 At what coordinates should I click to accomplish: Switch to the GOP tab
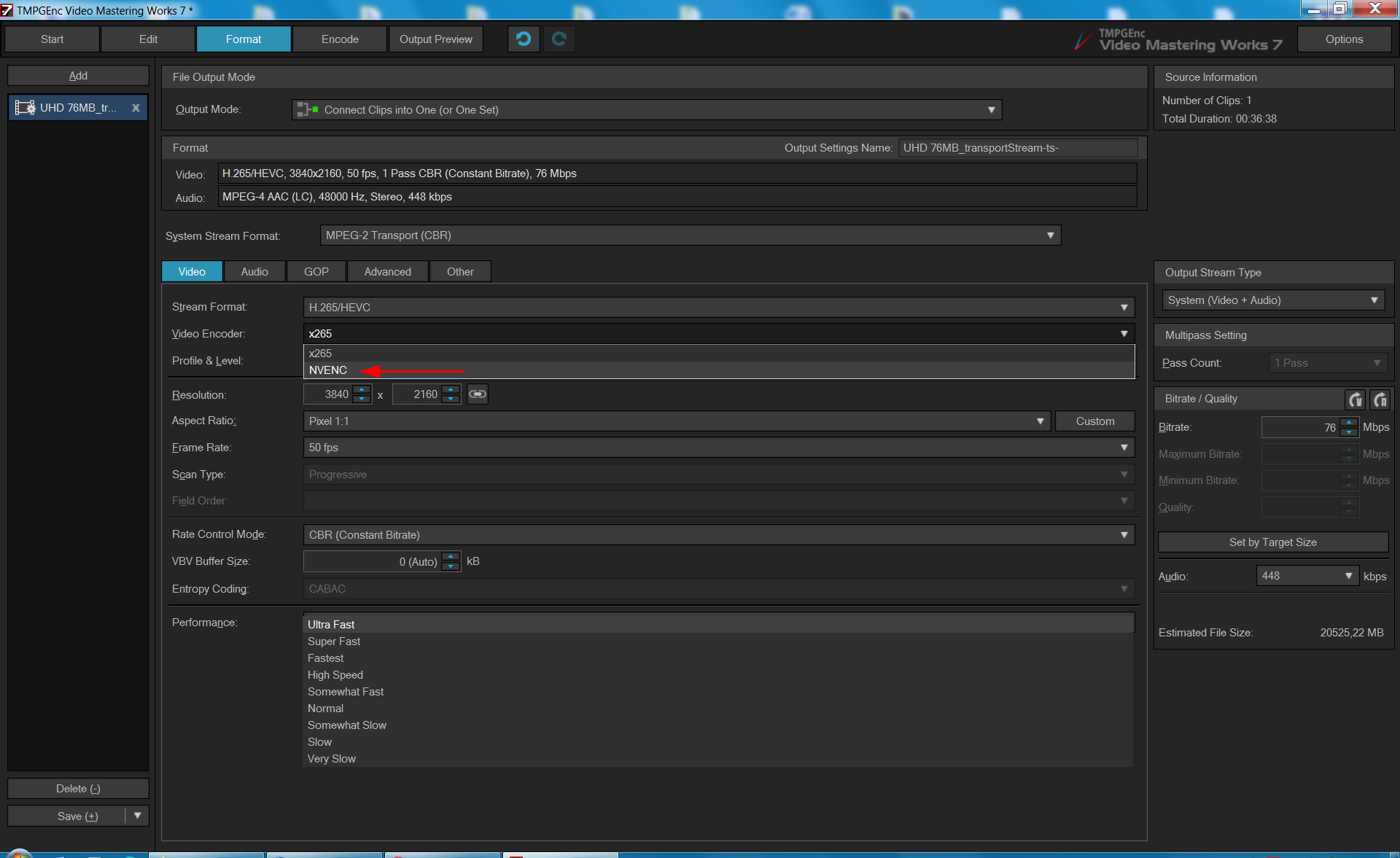pos(316,272)
